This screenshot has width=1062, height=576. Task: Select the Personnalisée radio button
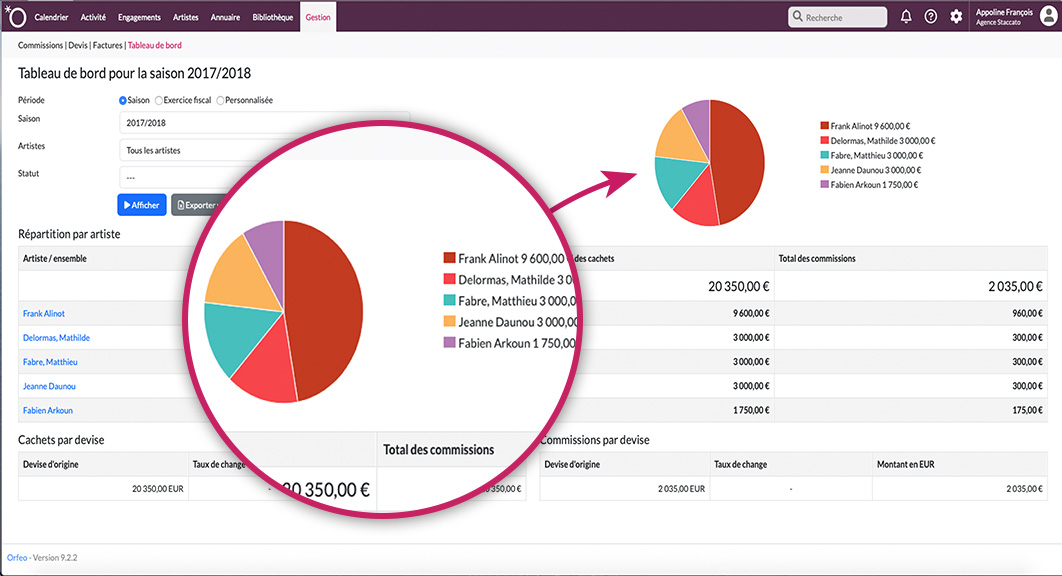click(220, 100)
